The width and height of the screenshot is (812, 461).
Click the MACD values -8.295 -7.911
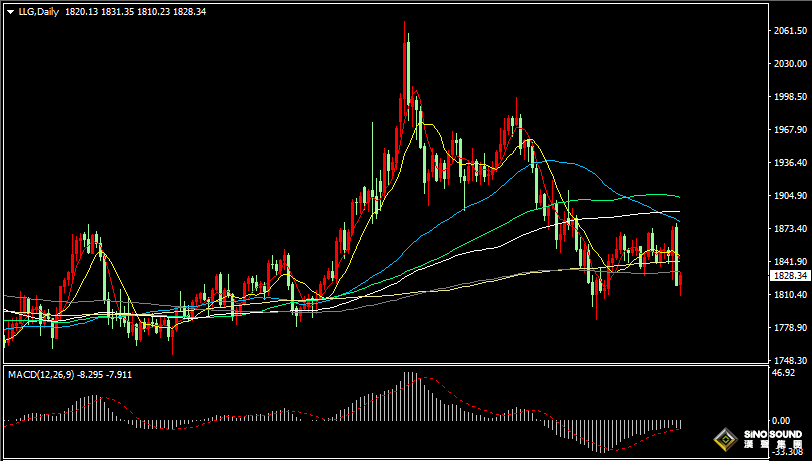tap(105, 374)
